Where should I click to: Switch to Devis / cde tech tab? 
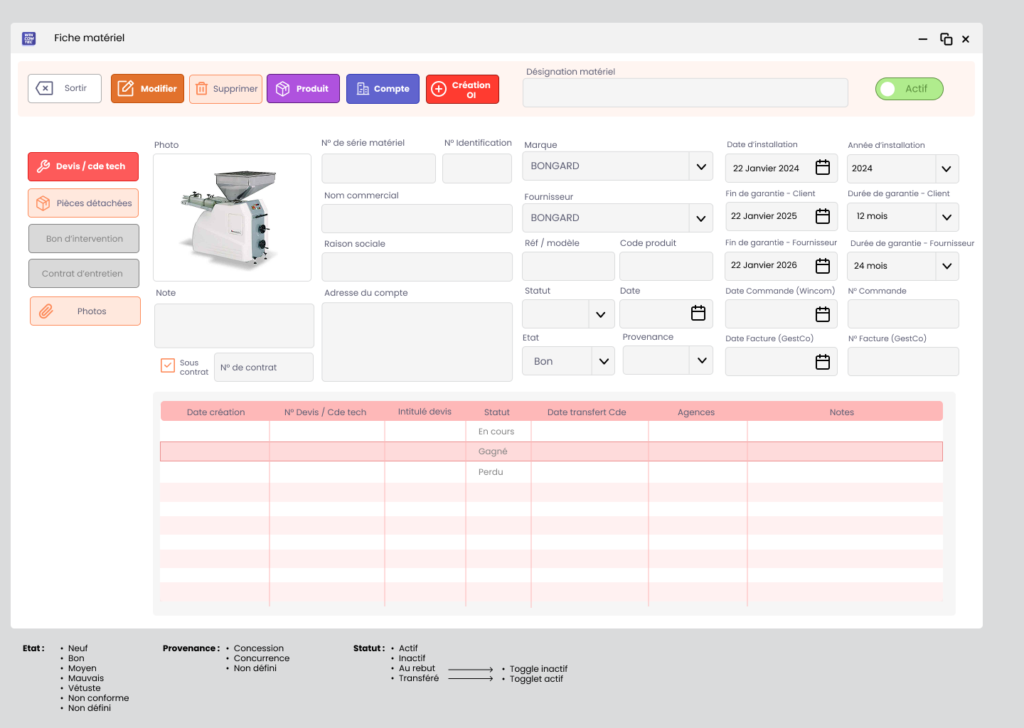tap(83, 167)
